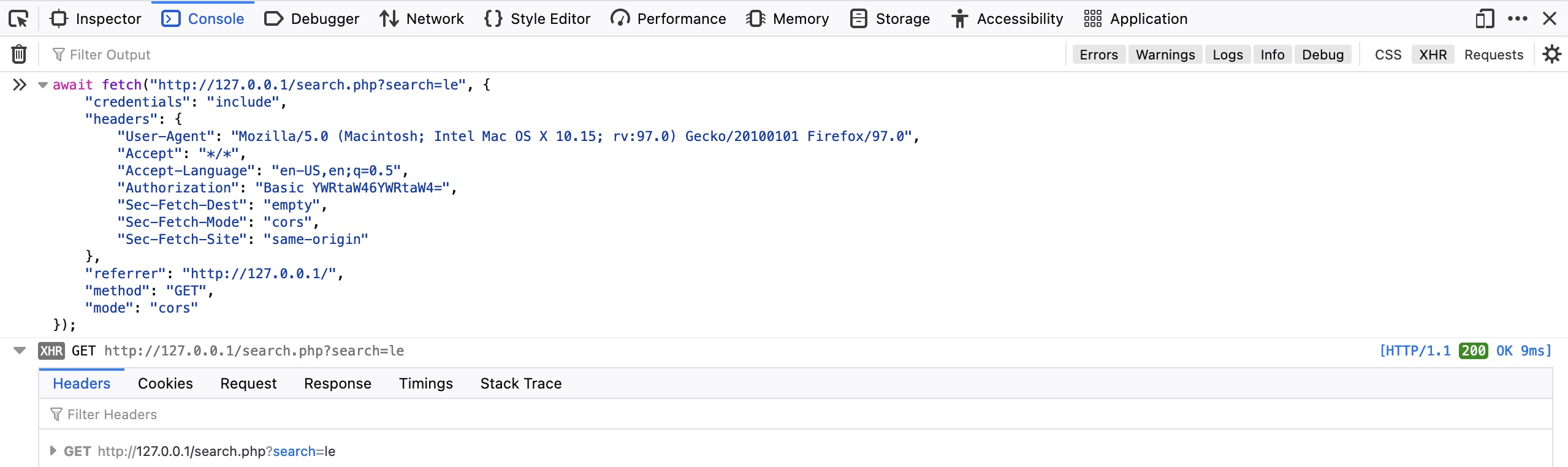This screenshot has height=467, width=1568.
Task: Toggle responsive design mode icon
Action: click(1484, 19)
